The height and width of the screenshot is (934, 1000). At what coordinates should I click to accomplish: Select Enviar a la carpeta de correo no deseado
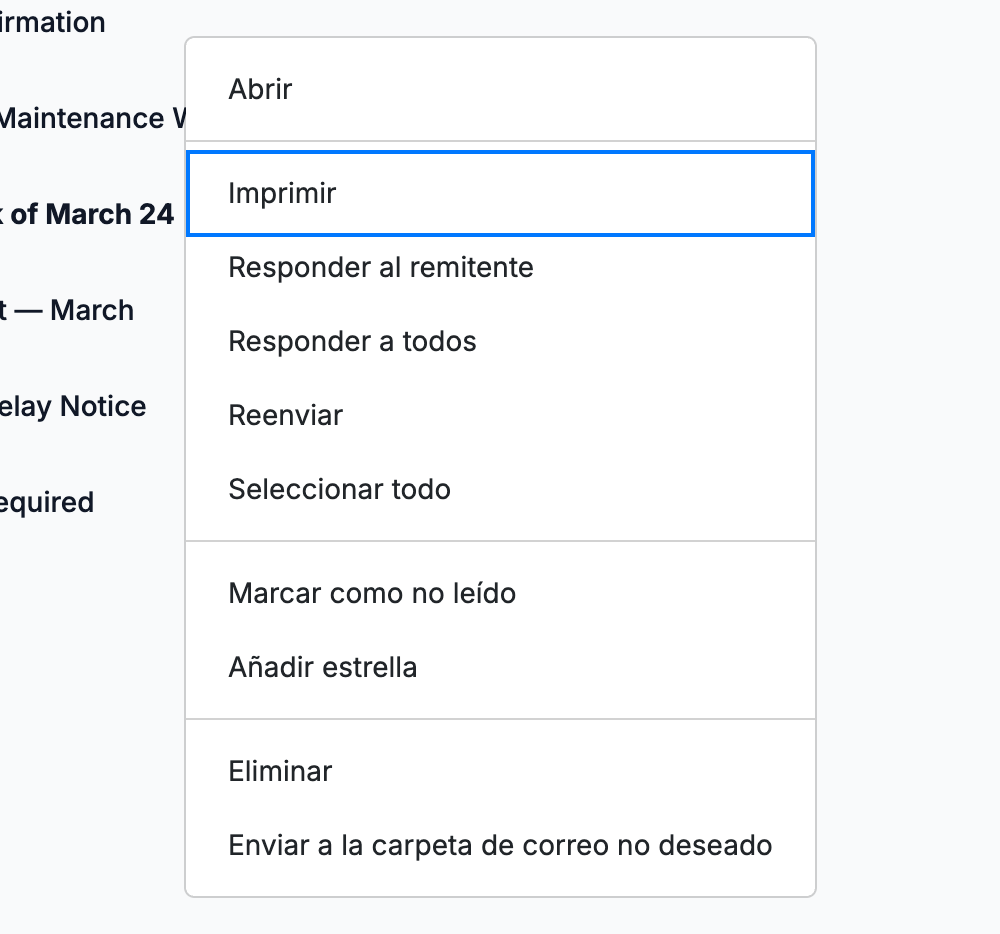pos(500,845)
